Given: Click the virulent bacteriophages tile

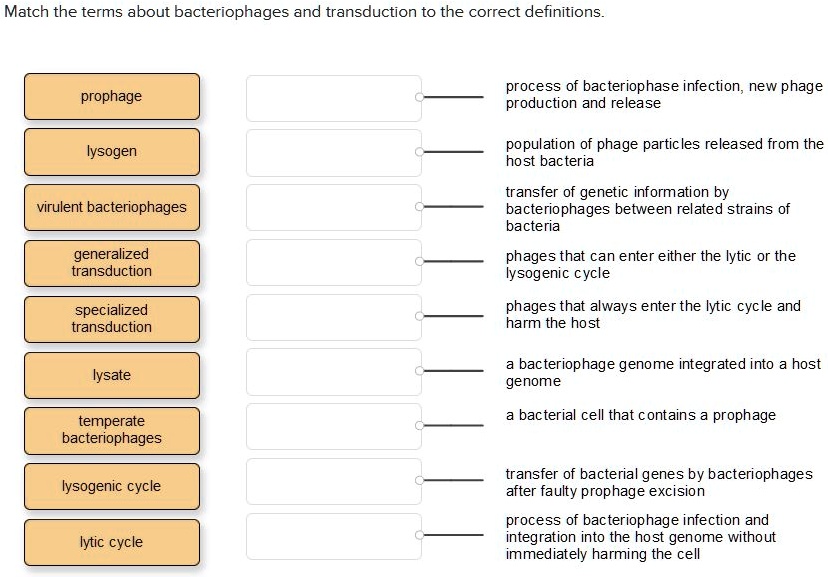Looking at the screenshot, I should (111, 207).
